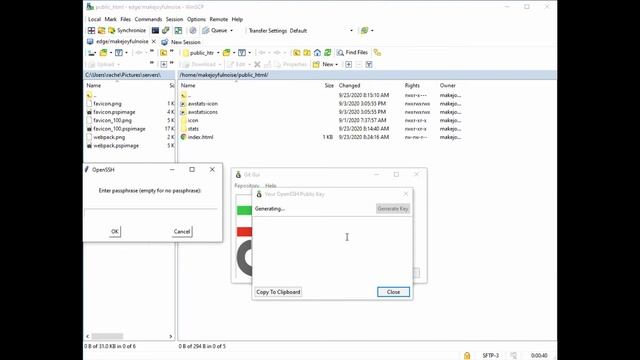Click Cancel in the OpenSSH dialog

182,231
